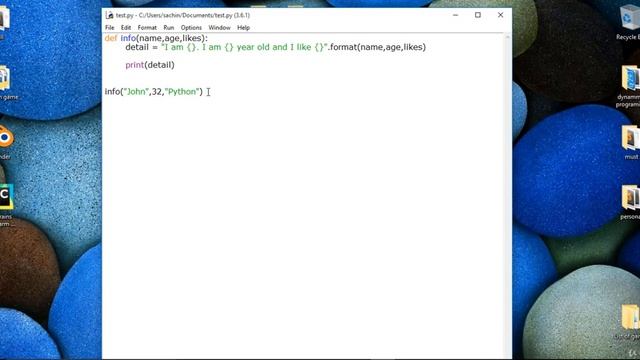Screen dimensions: 640x360
Task: Close the test.py IDLE window
Action: pyautogui.click(x=500, y=15)
